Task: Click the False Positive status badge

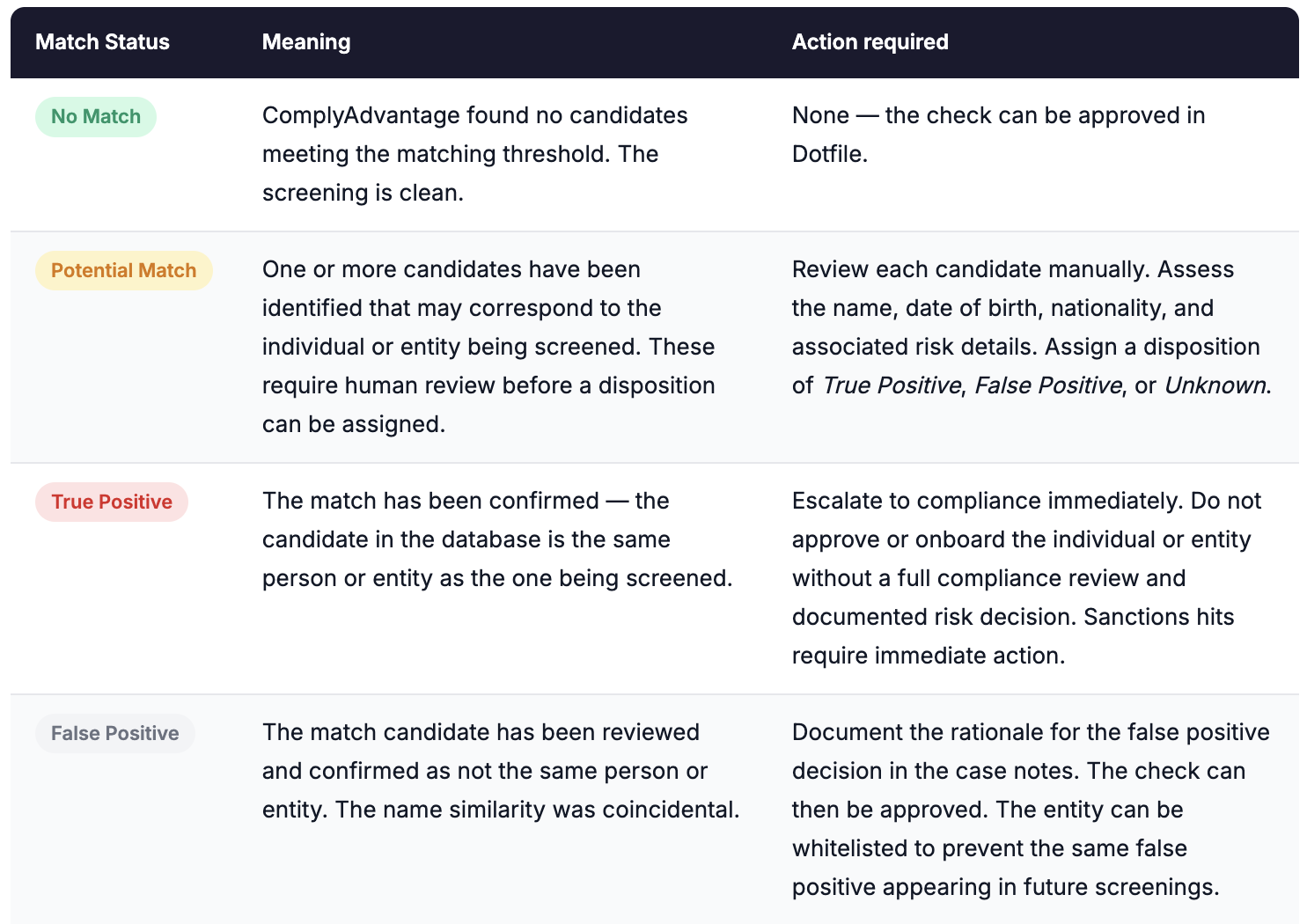Action: click(115, 733)
